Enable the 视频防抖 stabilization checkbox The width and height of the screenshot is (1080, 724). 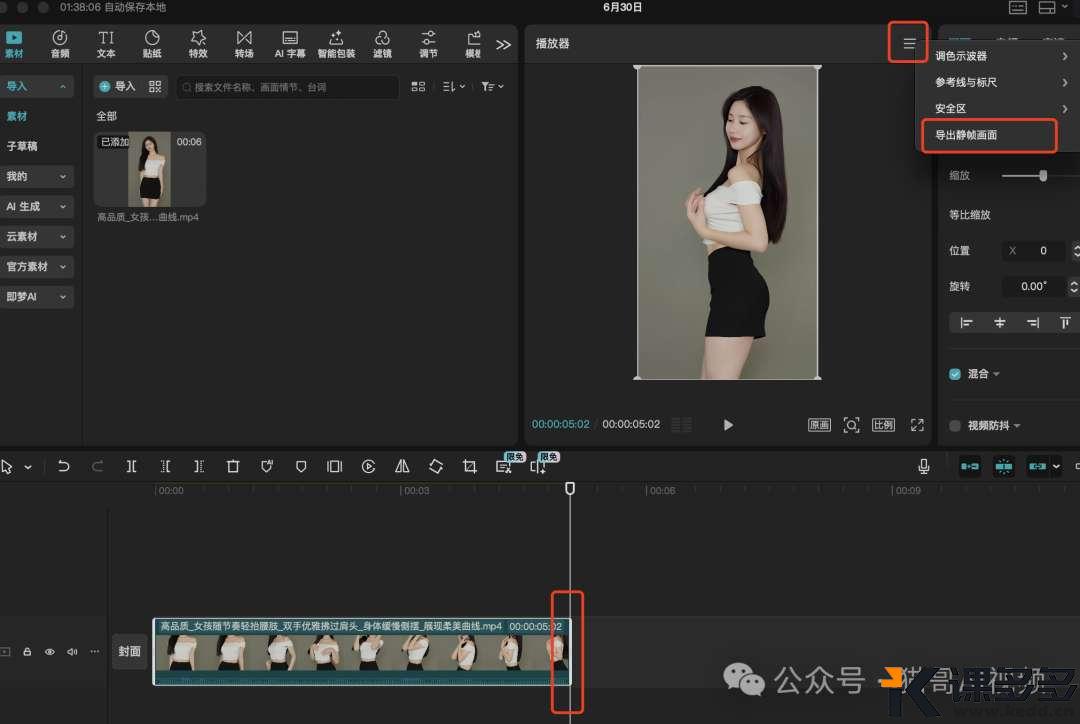[x=955, y=426]
